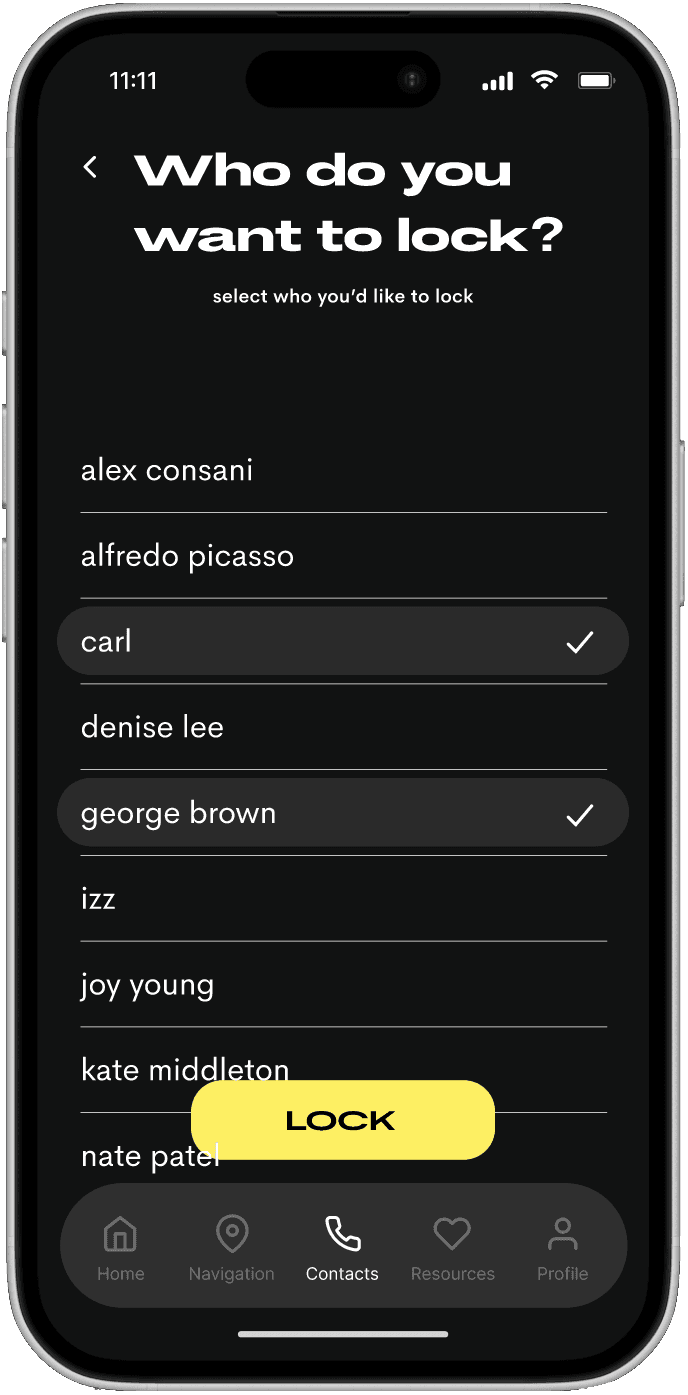Choose joy young from the list
Viewport: 688px width, 1395px height.
point(343,985)
